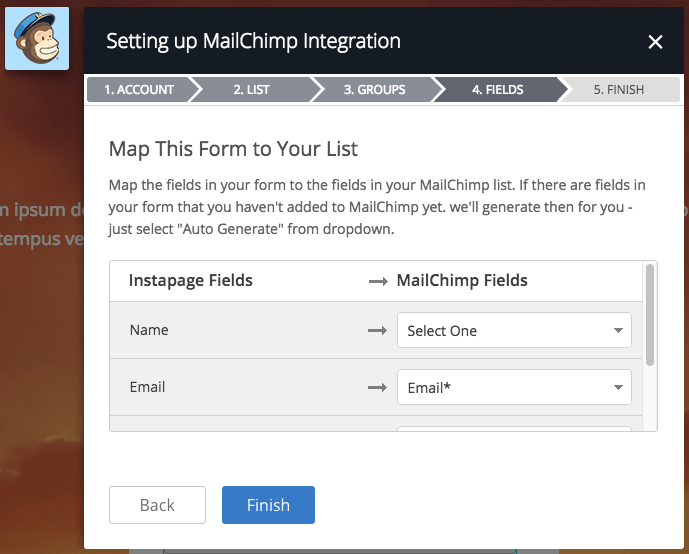Screen dimensions: 689x554
Task: Go to the 2. List step
Action: click(x=251, y=90)
